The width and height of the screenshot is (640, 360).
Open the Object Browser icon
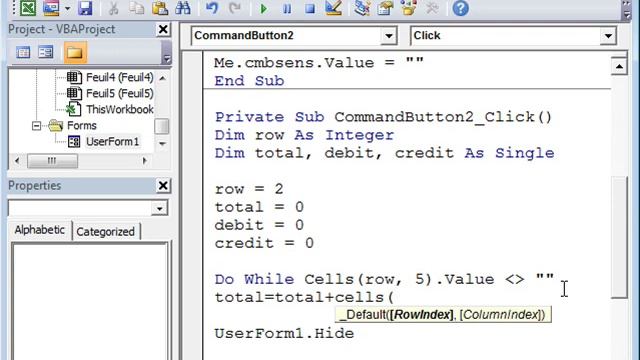408,8
